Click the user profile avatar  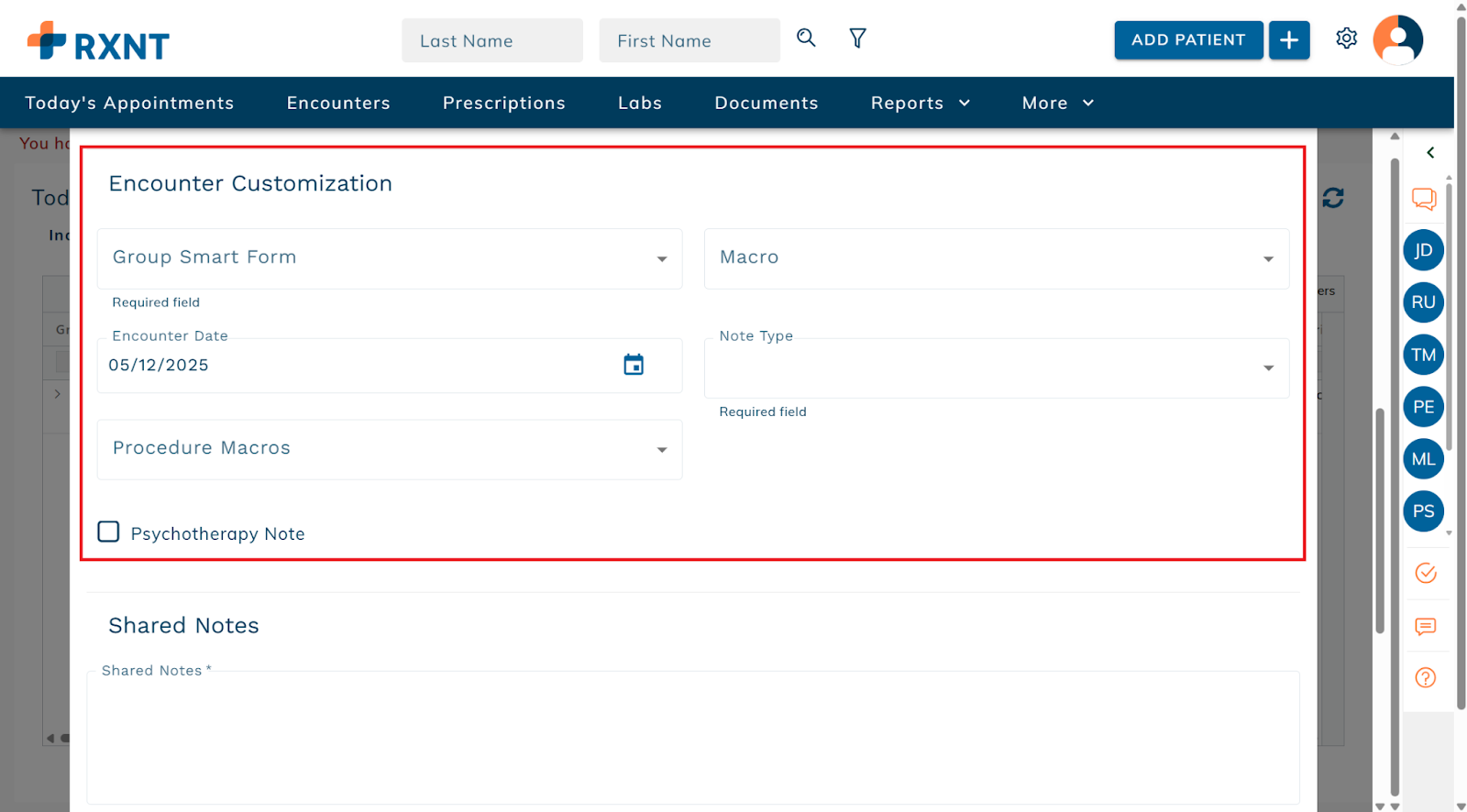click(x=1397, y=40)
